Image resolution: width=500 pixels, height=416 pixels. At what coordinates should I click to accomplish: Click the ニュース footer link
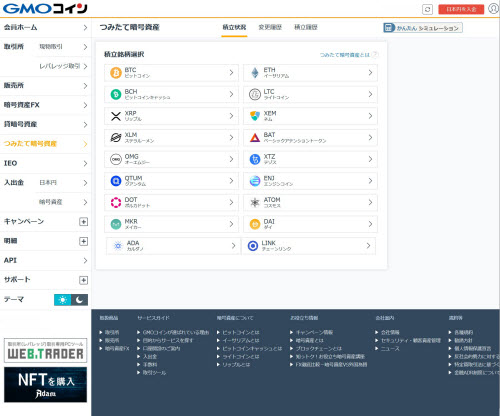pos(390,348)
